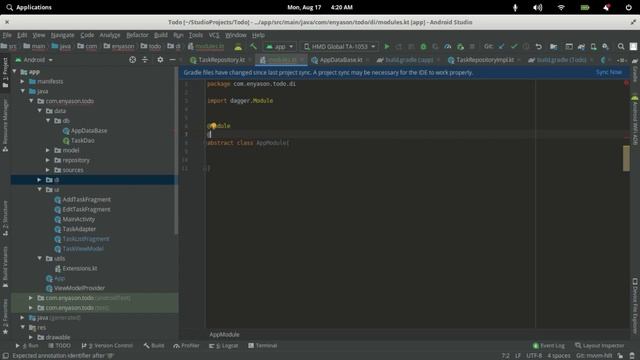This screenshot has height=360, width=640.
Task: Toggle the Gradle side panel
Action: (x=635, y=71)
